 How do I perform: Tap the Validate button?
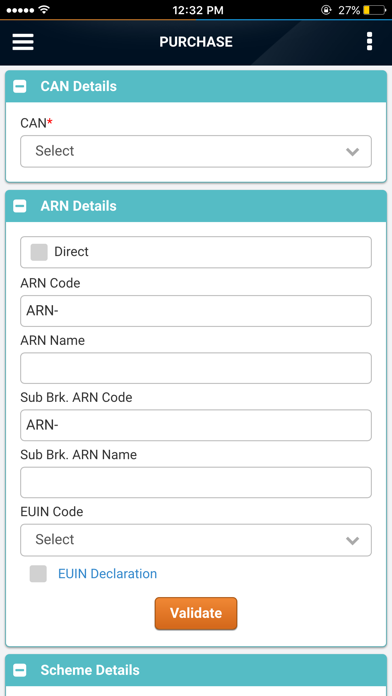(x=196, y=613)
